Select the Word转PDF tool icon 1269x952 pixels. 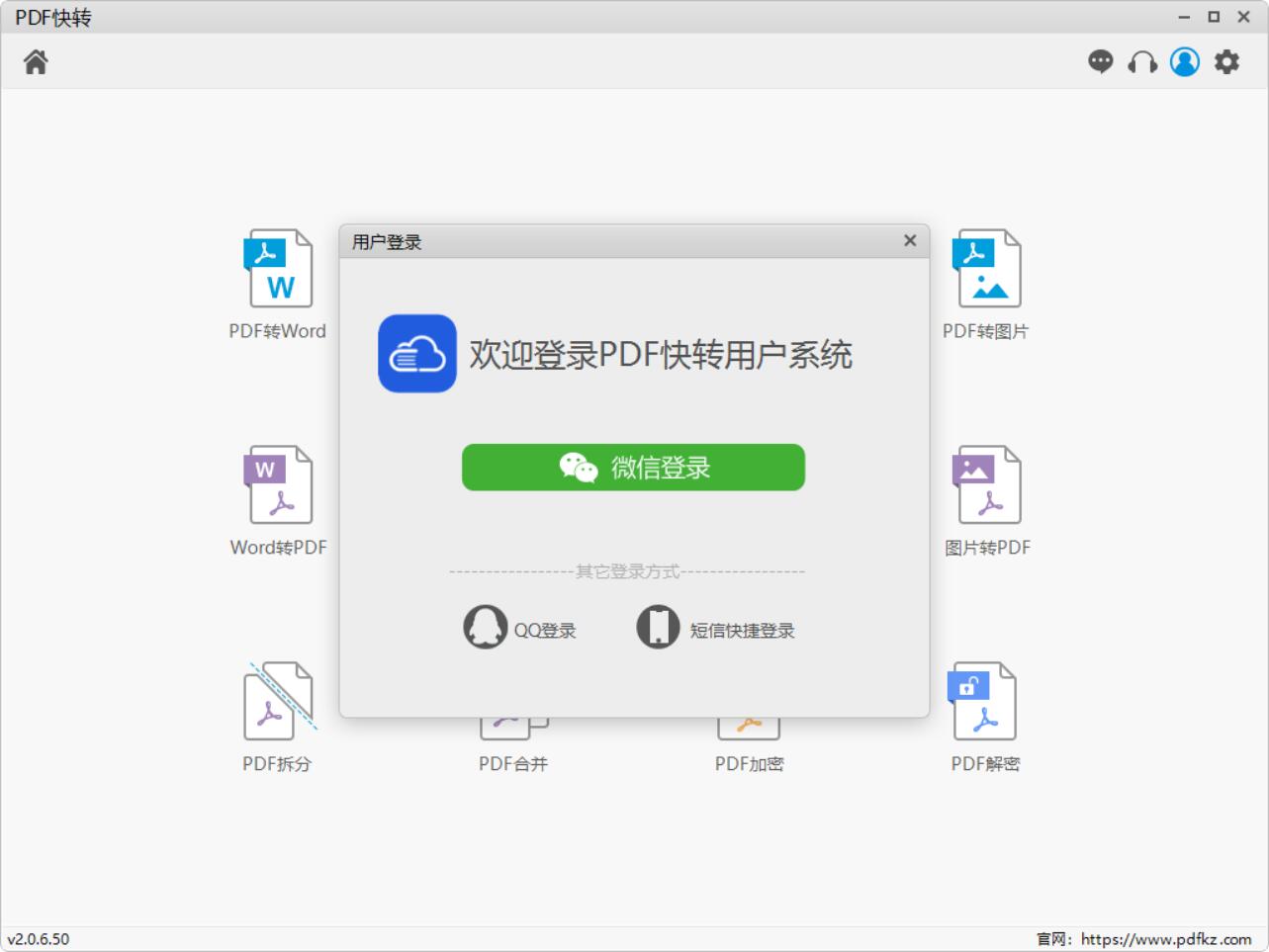[278, 484]
